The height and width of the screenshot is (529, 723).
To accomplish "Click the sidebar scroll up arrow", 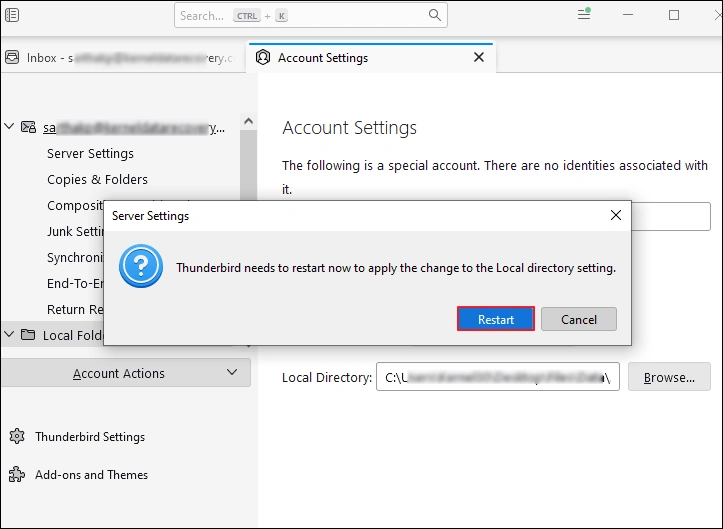I will click(249, 121).
